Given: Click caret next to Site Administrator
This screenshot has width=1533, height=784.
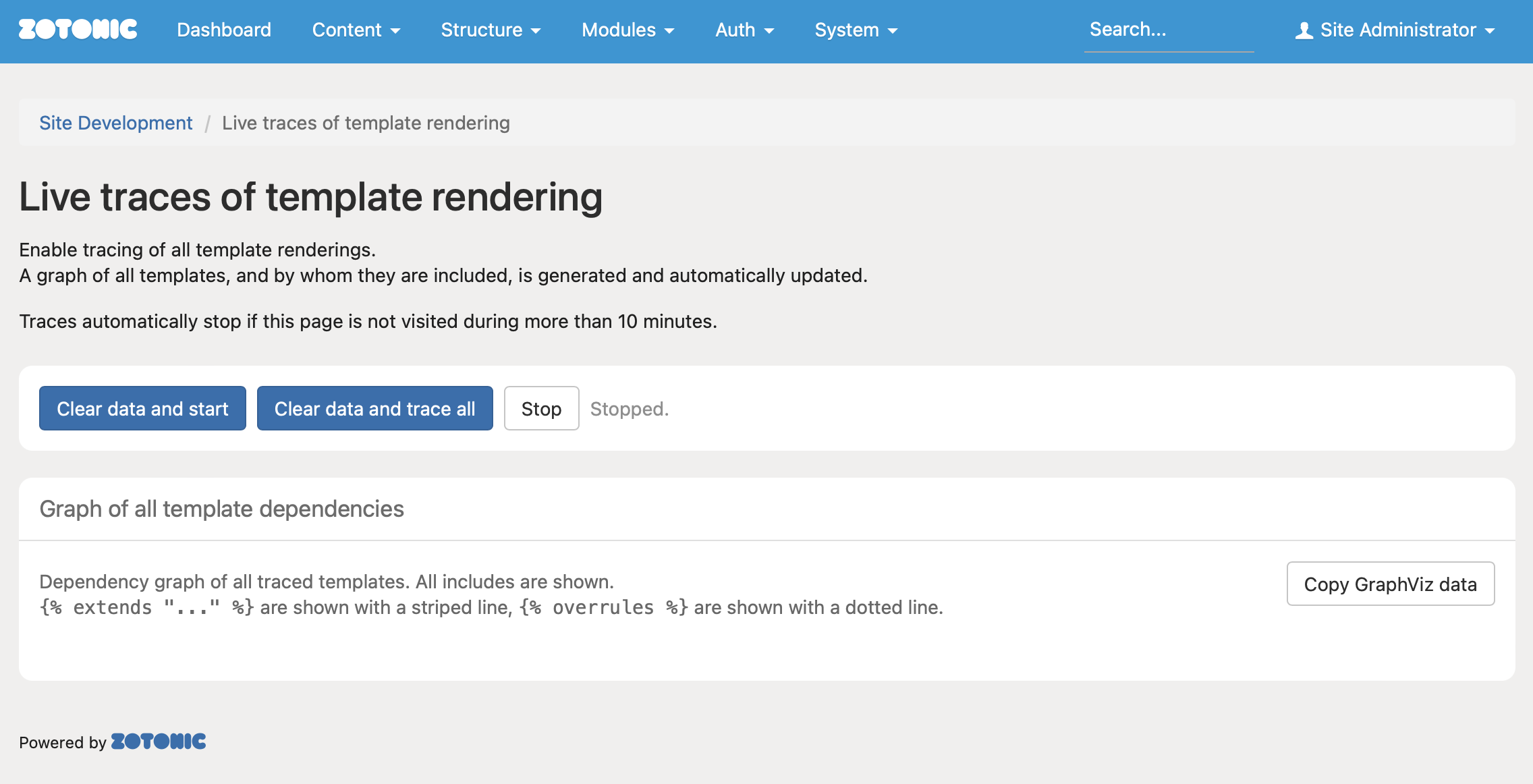Looking at the screenshot, I should 1490,31.
